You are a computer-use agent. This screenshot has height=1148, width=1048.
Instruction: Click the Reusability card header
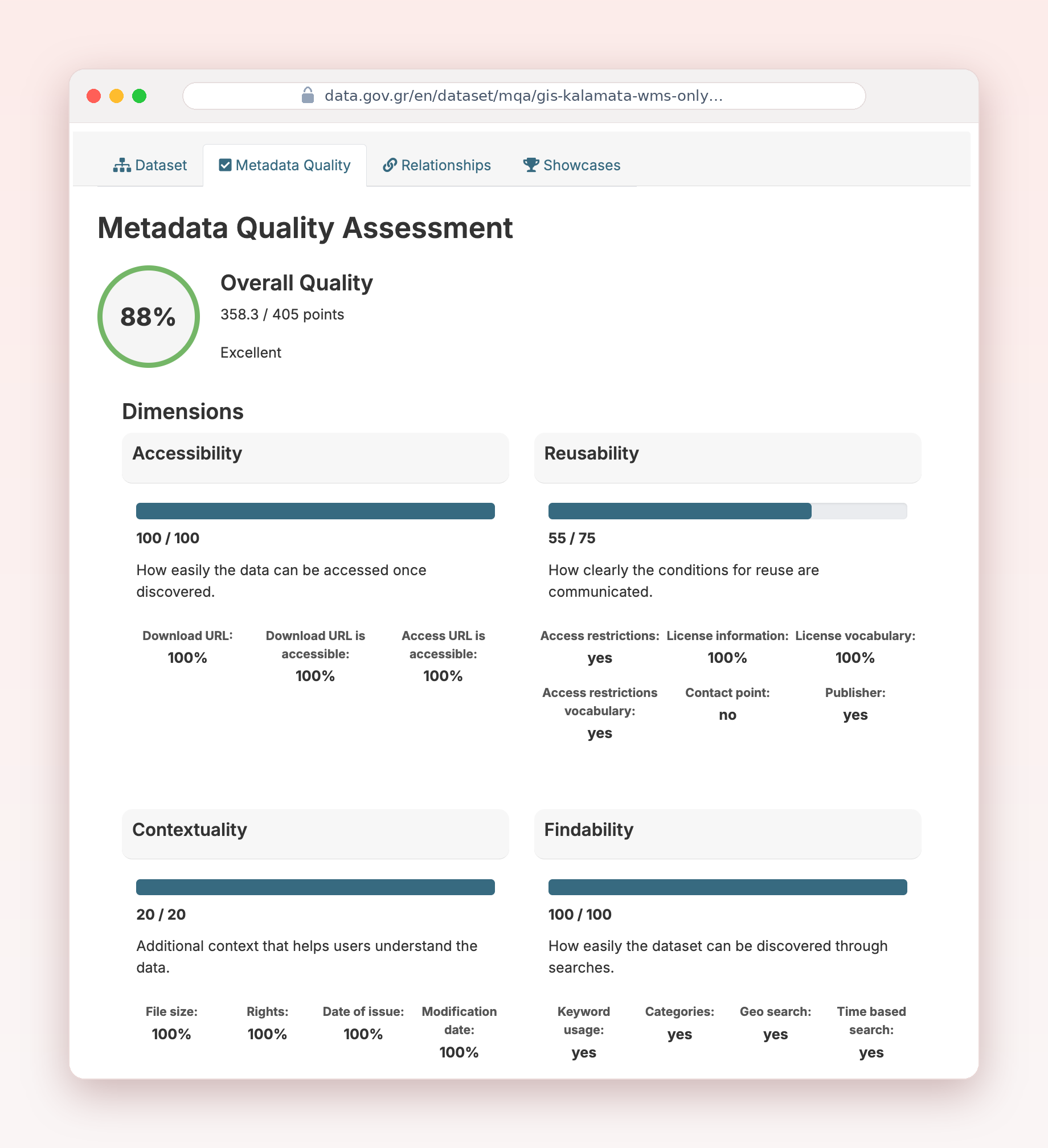click(x=727, y=458)
